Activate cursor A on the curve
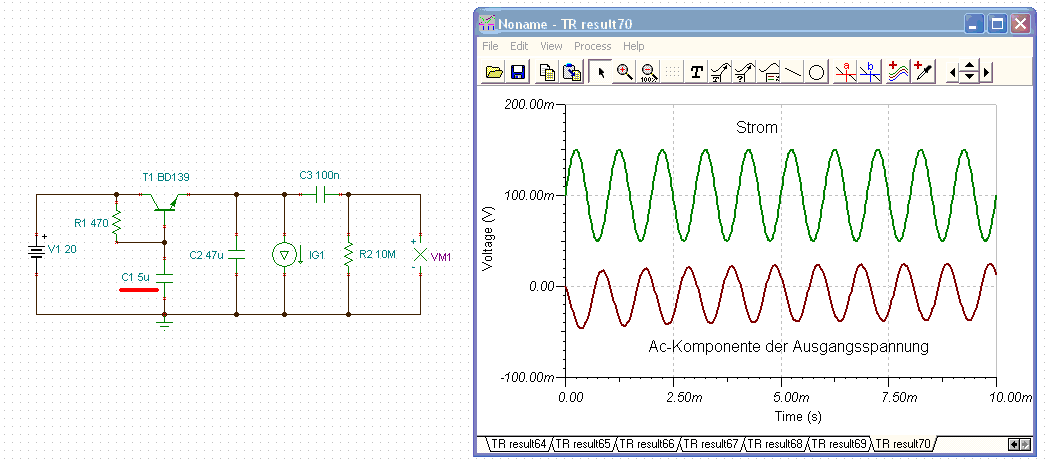The height and width of the screenshot is (465, 1047). tap(845, 72)
